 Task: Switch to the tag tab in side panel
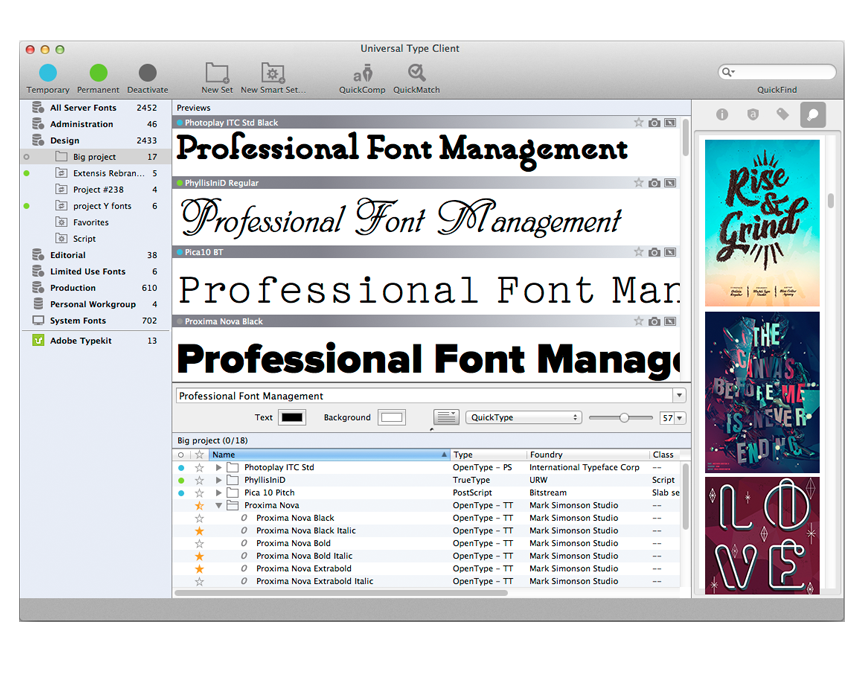pos(783,115)
